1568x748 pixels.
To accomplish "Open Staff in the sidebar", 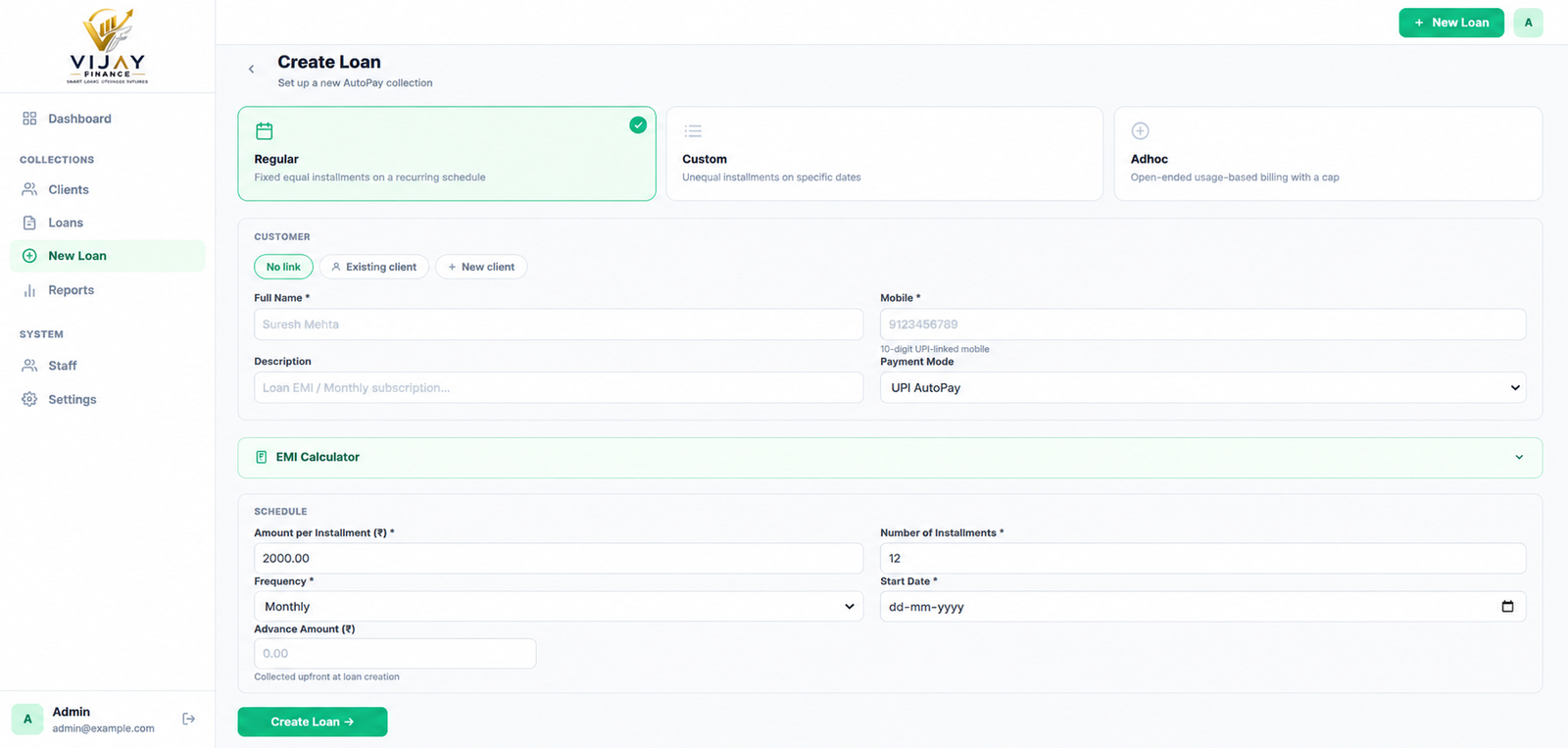I will point(108,366).
